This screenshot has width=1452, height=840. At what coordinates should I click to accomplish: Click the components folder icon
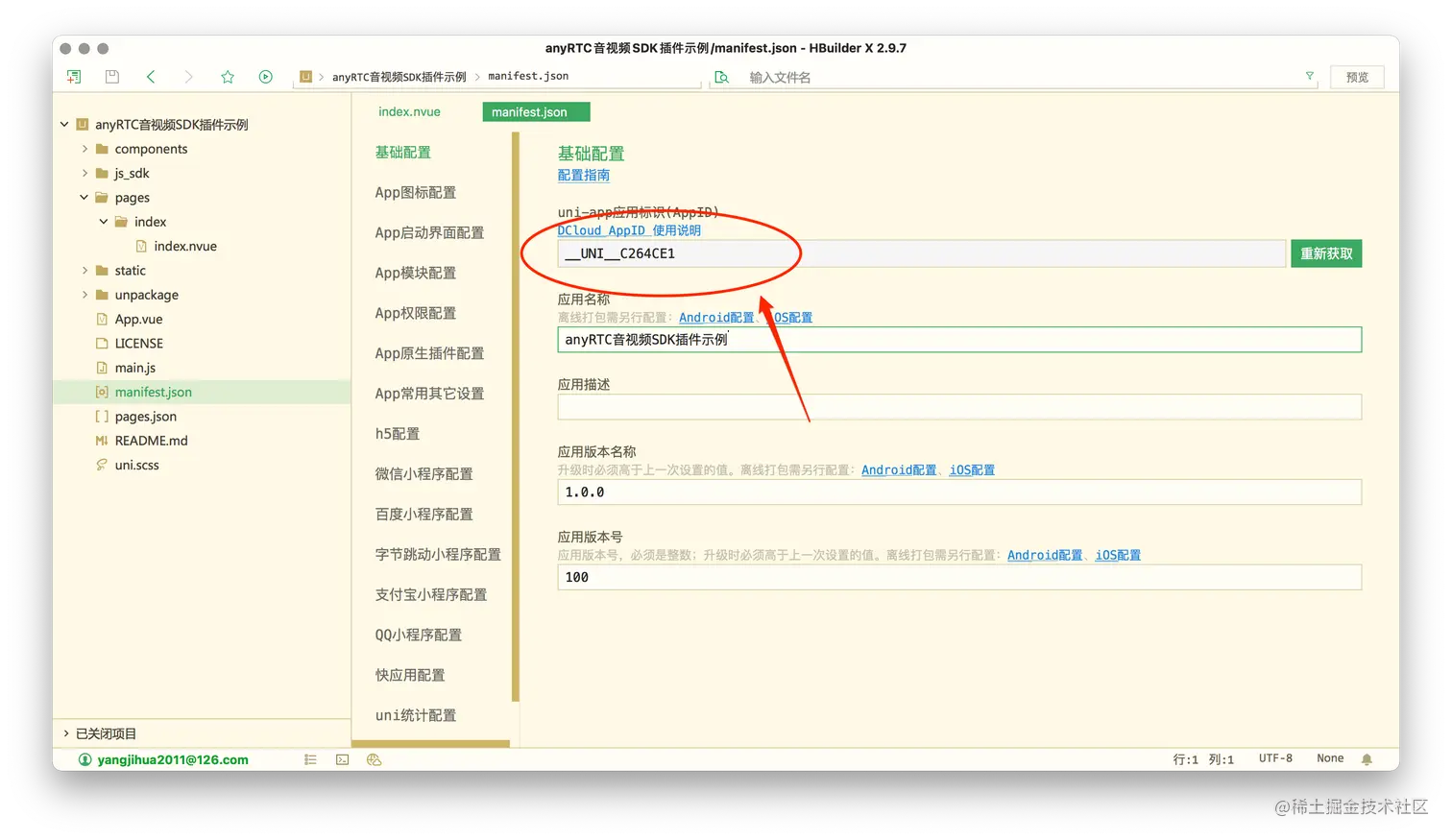[x=102, y=149]
